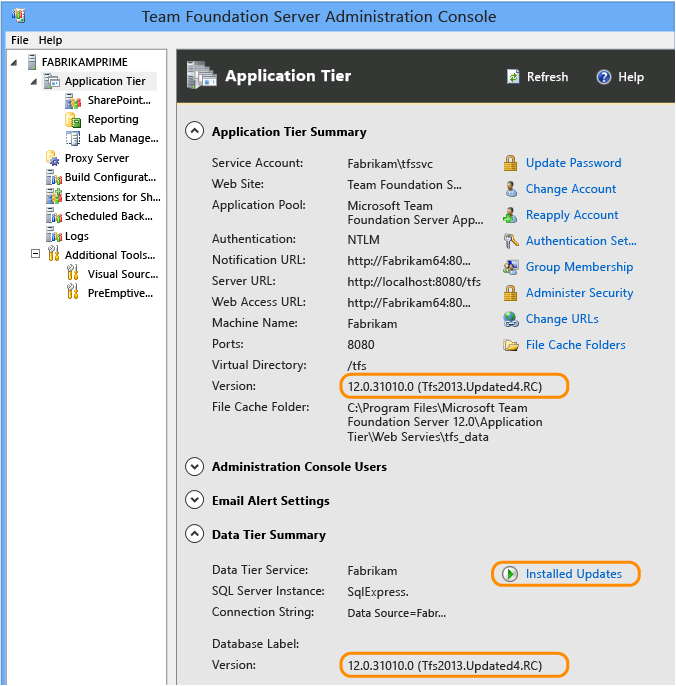Click the Proxy Server icon

[x=53, y=158]
